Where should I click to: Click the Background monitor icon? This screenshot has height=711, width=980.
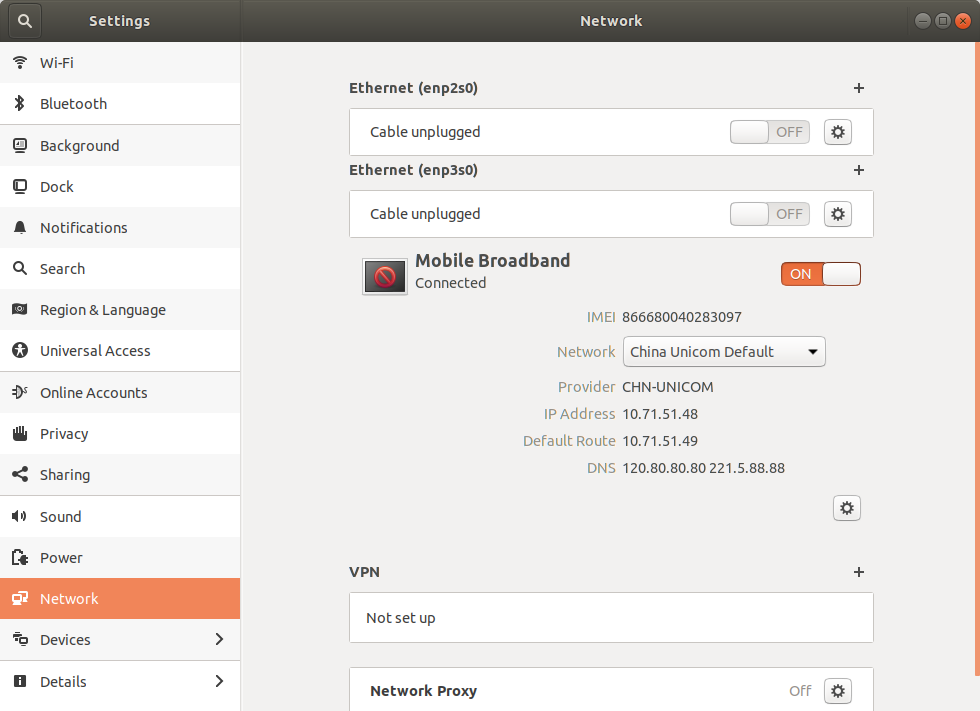pos(20,146)
